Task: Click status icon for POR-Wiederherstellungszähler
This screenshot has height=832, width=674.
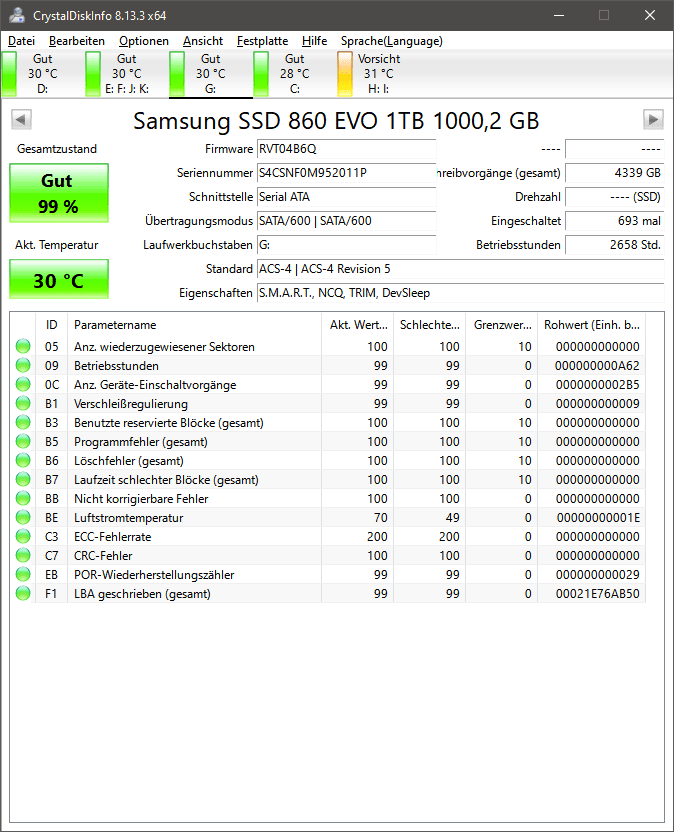Action: point(23,575)
